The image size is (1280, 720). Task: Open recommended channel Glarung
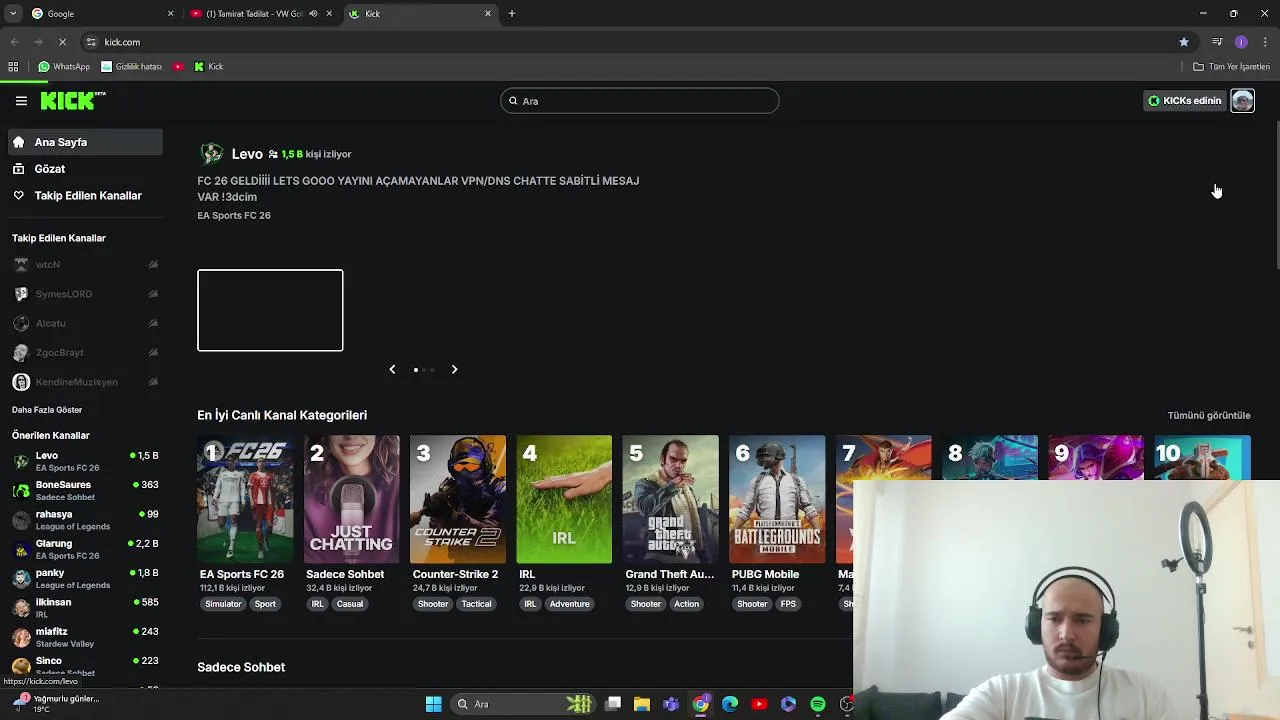(x=85, y=549)
